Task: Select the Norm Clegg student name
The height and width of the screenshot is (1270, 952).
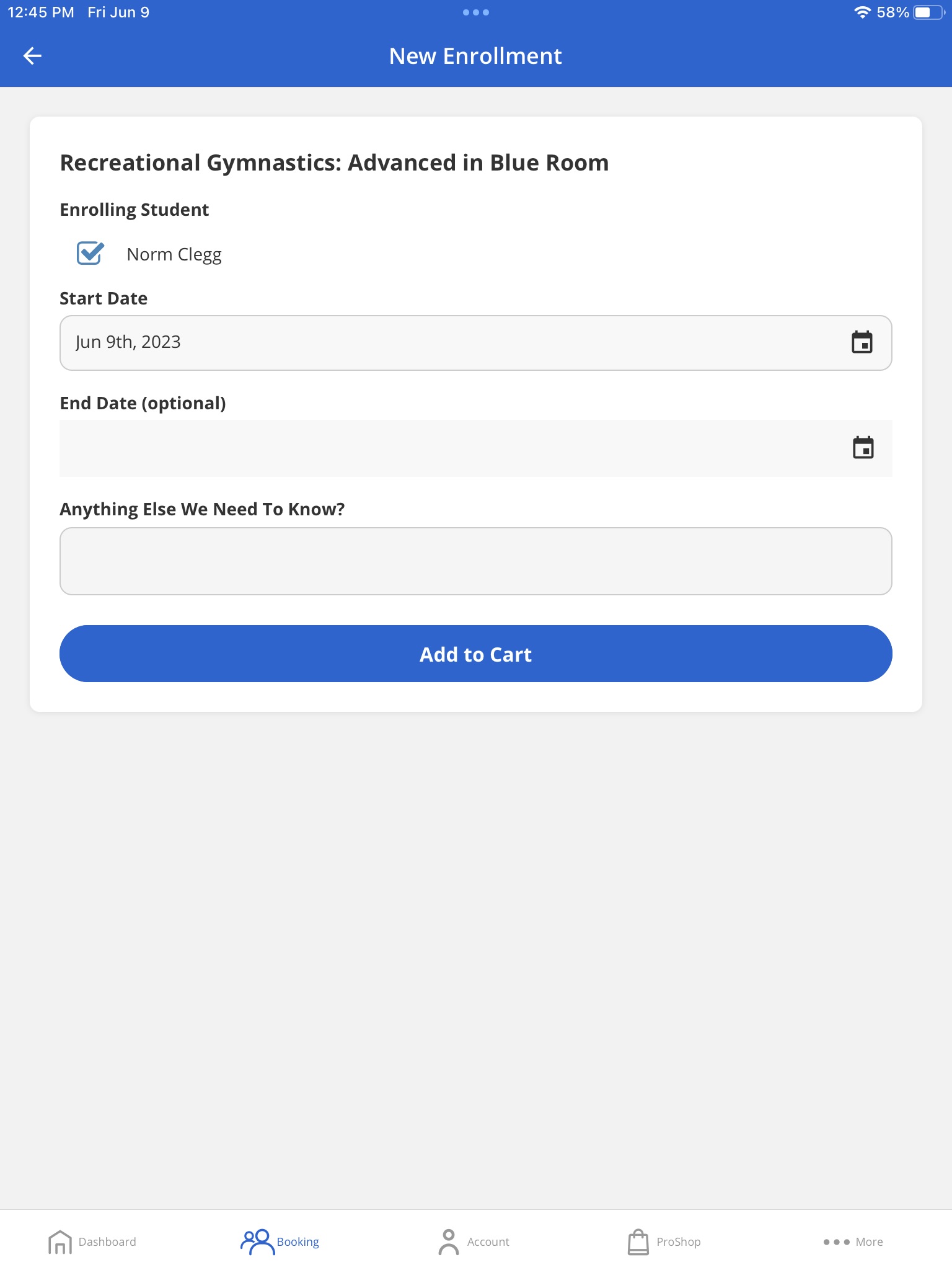Action: tap(174, 254)
